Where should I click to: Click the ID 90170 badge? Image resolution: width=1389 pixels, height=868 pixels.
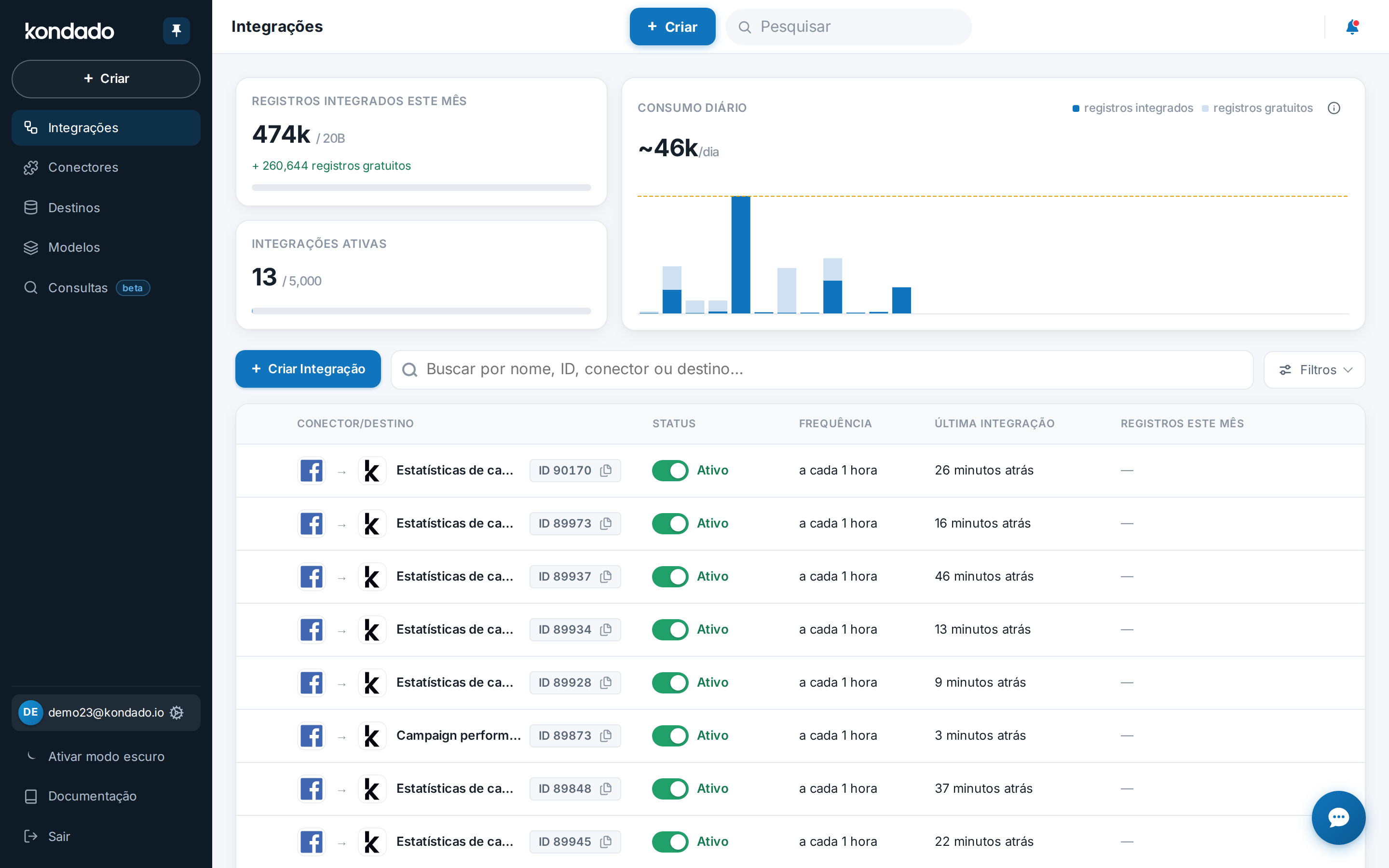pos(575,470)
